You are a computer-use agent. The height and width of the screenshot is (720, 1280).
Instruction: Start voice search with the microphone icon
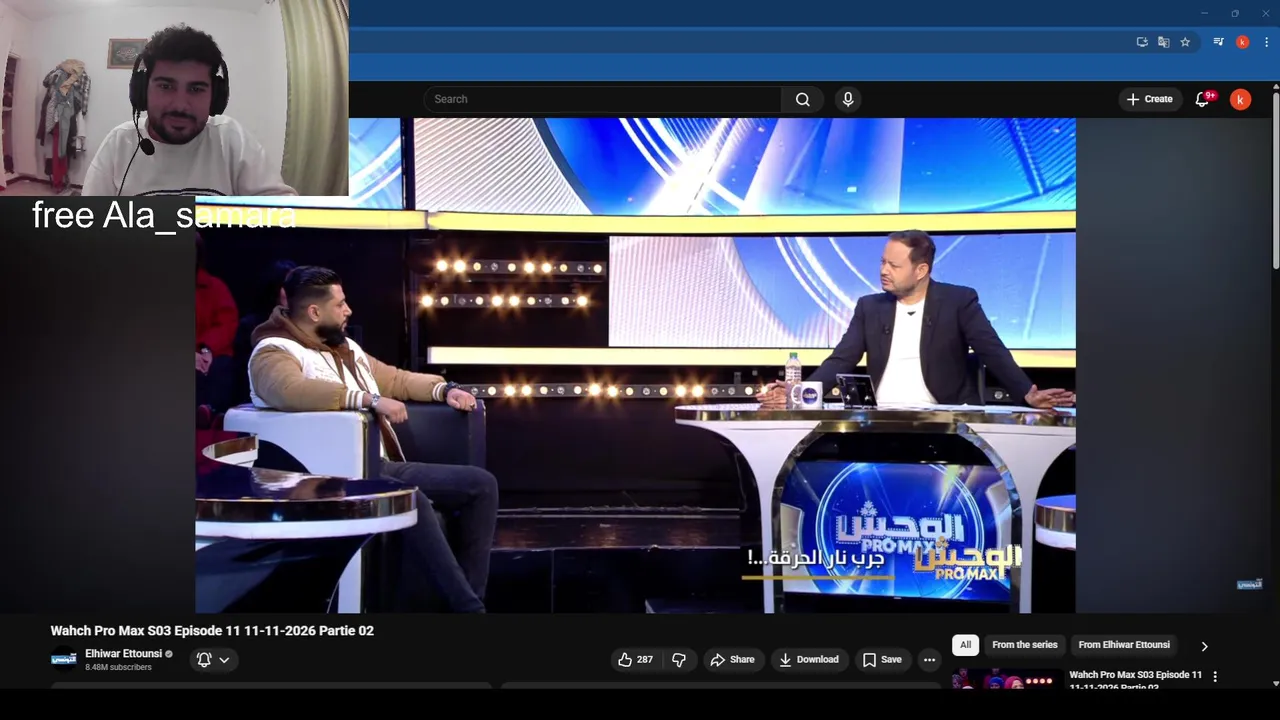pos(848,99)
